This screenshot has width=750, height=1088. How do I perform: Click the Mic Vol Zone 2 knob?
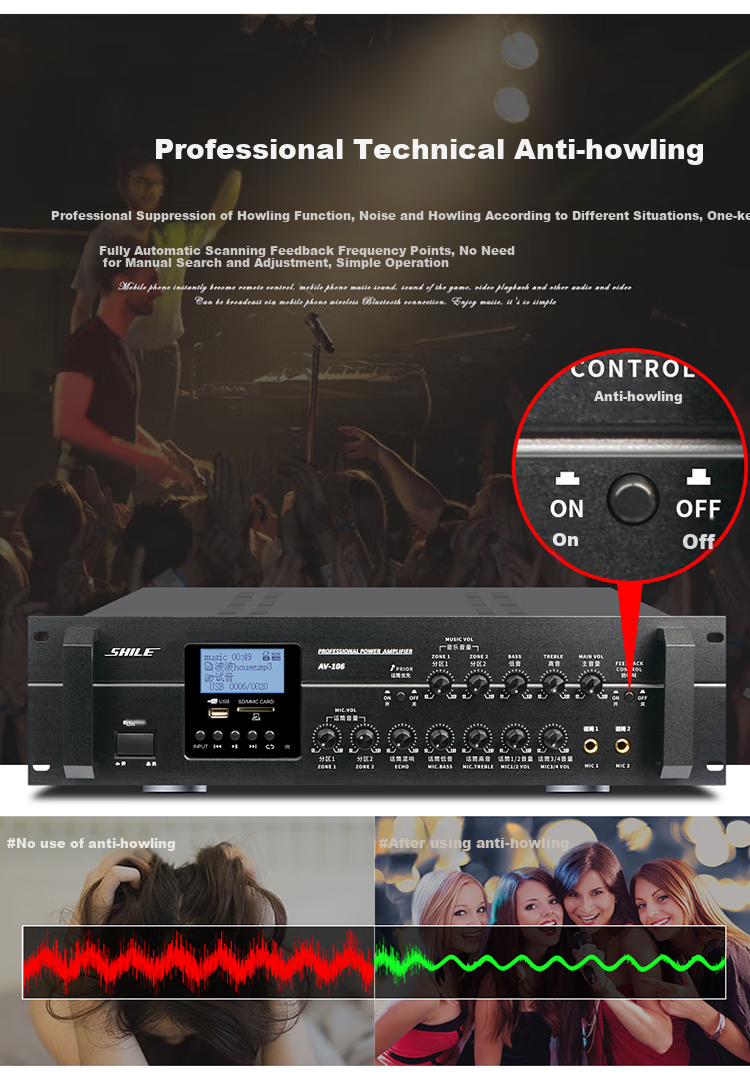coord(364,739)
